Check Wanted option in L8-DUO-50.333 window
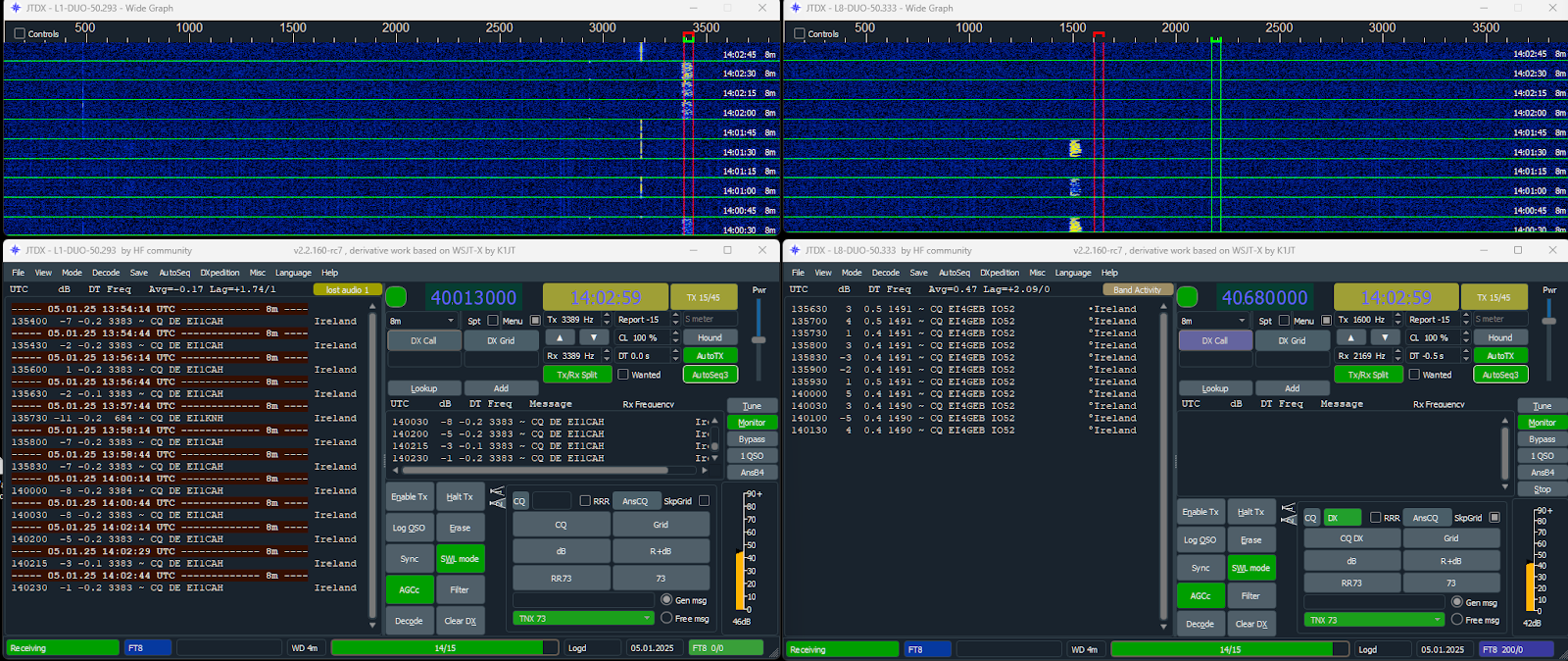Viewport: 1568px width, 661px height. click(1414, 375)
